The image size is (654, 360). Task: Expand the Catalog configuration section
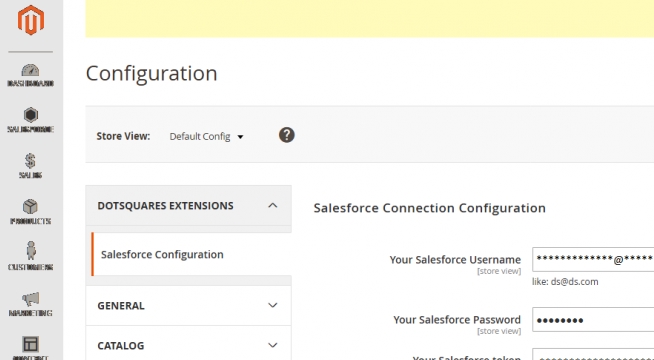click(x=189, y=345)
